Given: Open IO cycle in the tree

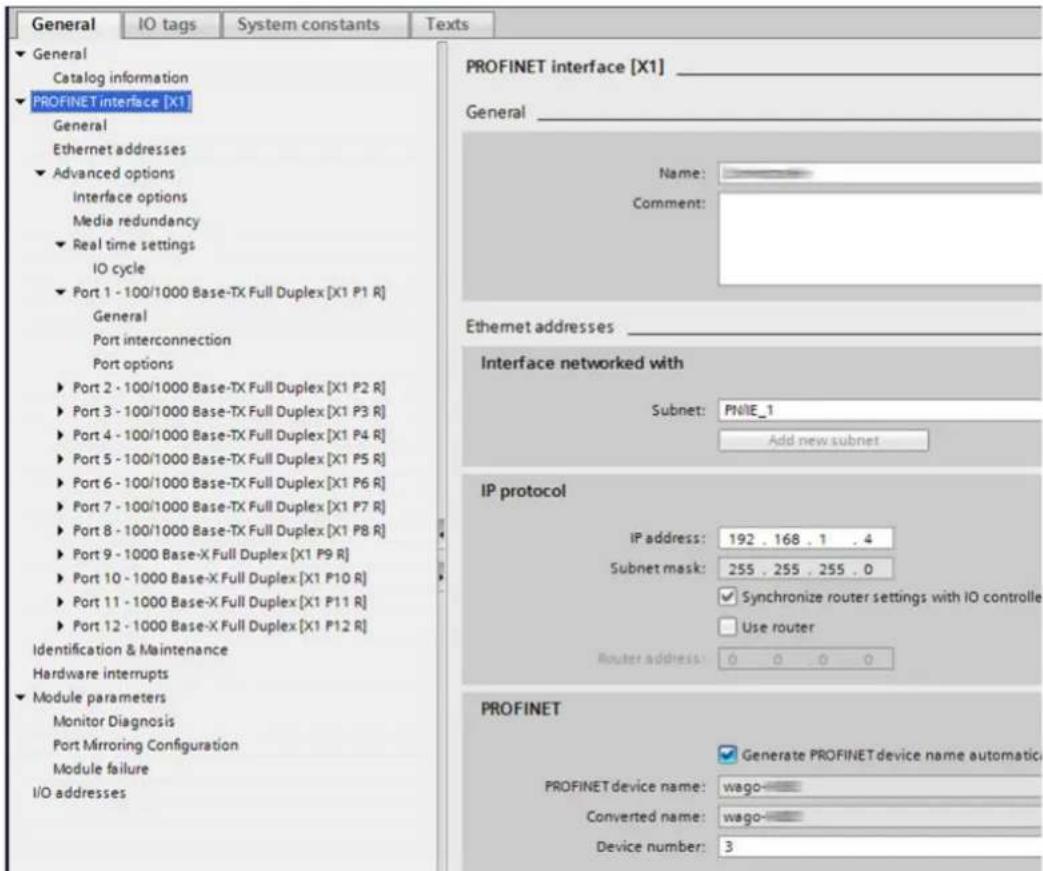Looking at the screenshot, I should point(118,269).
